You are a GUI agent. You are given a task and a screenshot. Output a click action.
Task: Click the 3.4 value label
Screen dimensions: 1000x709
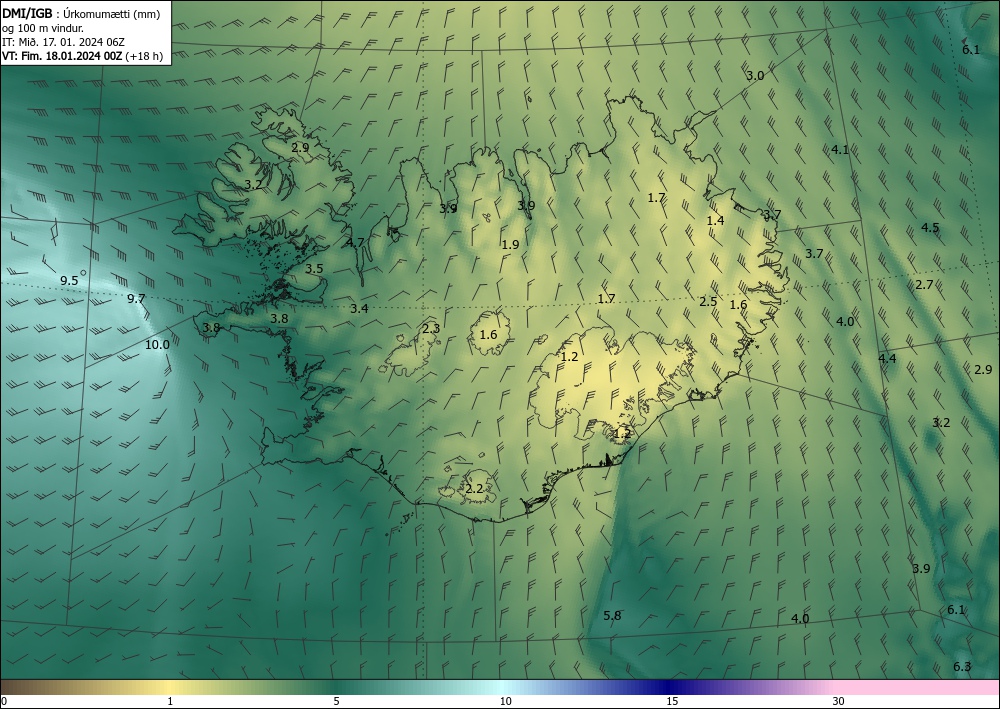[359, 309]
